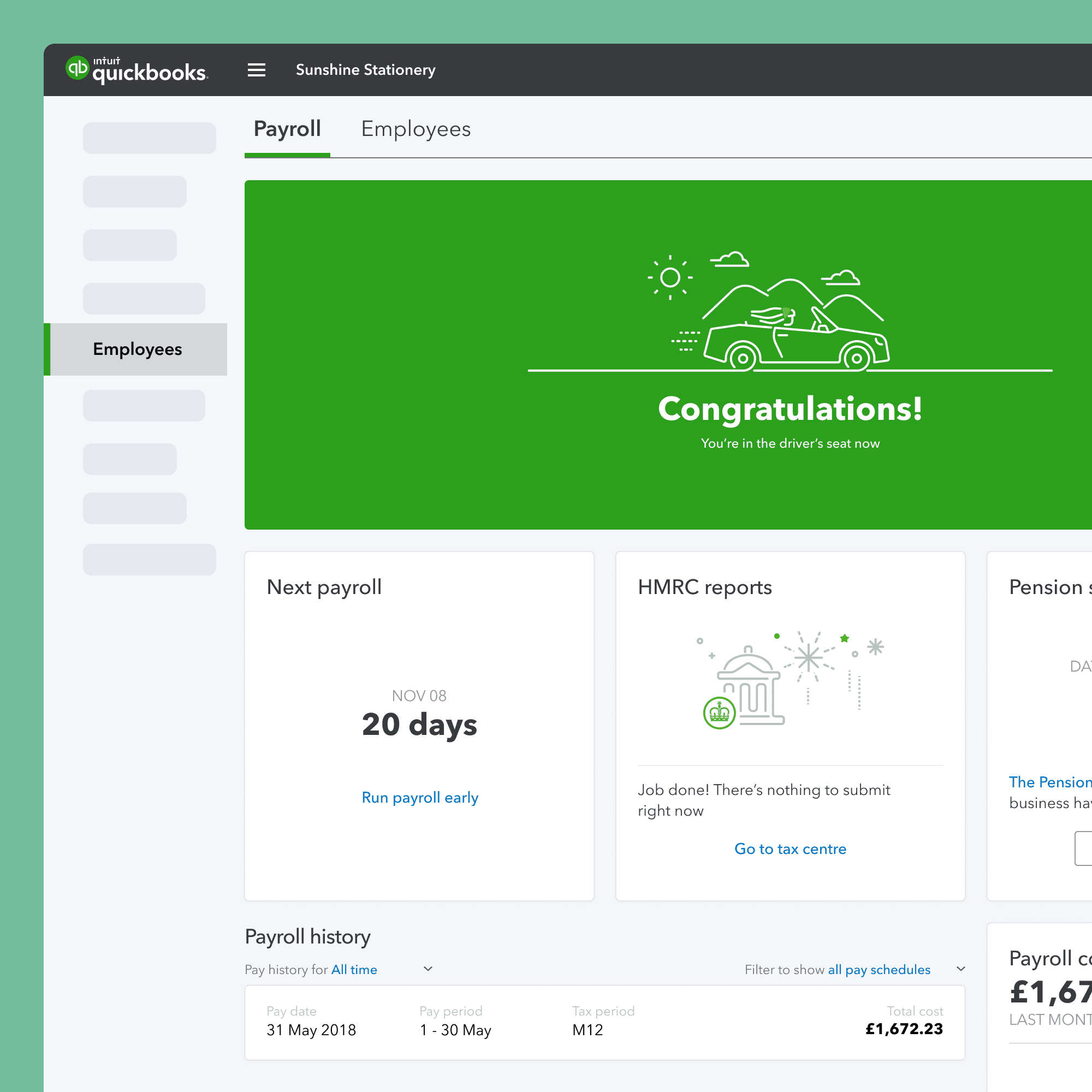Click Go to tax centre link
This screenshot has width=1092, height=1092.
point(790,849)
